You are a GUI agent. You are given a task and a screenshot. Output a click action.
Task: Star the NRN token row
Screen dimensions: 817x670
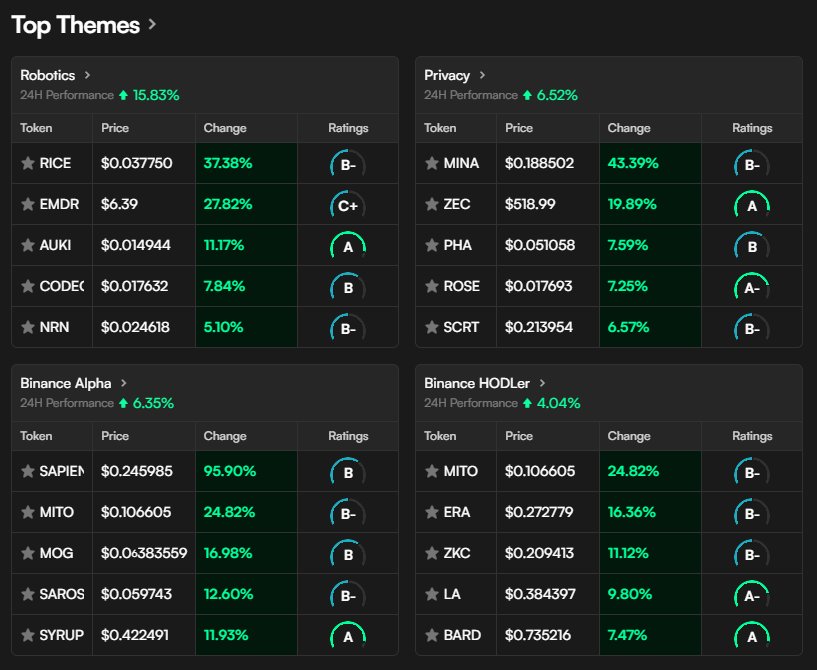(x=28, y=327)
